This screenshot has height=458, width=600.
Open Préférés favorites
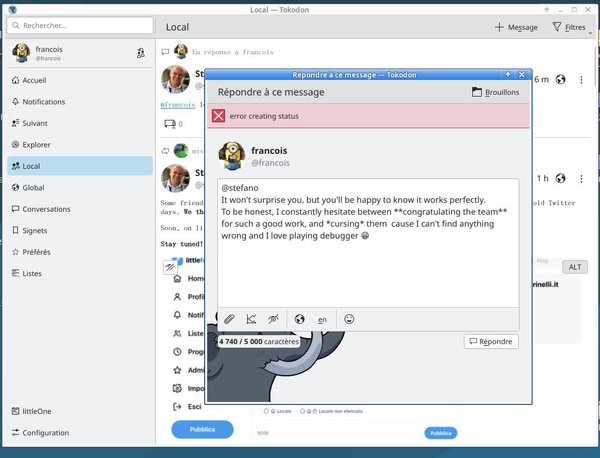[80, 252]
